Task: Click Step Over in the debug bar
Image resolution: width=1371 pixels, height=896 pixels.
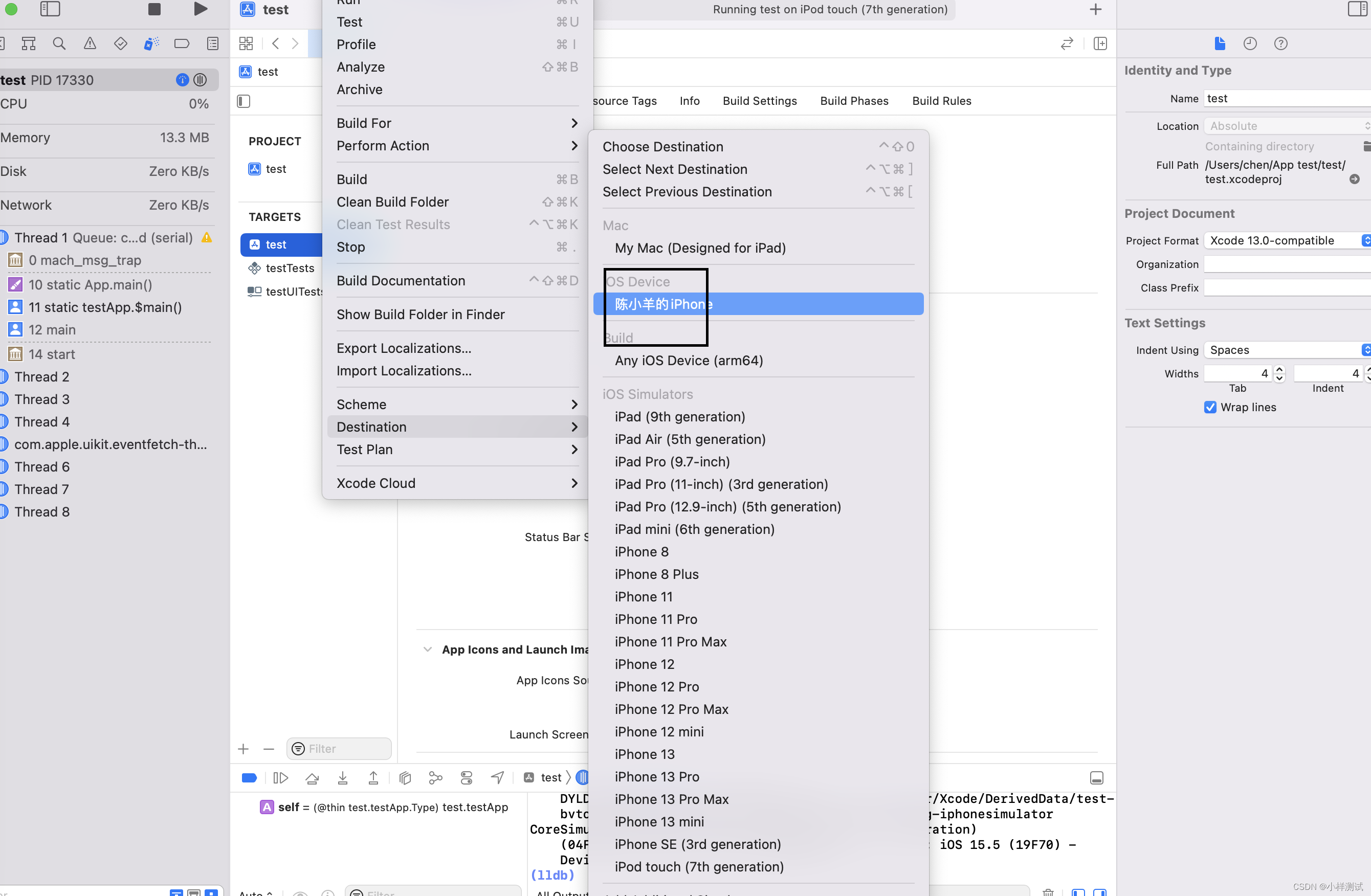Action: click(312, 777)
